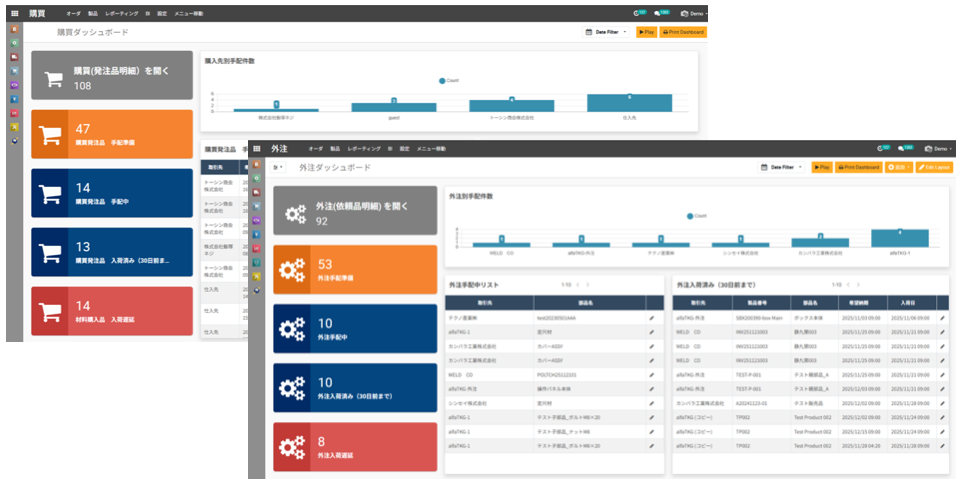
Task: Click edit pencil in first 外注入荷済み row
Action: (x=941, y=317)
